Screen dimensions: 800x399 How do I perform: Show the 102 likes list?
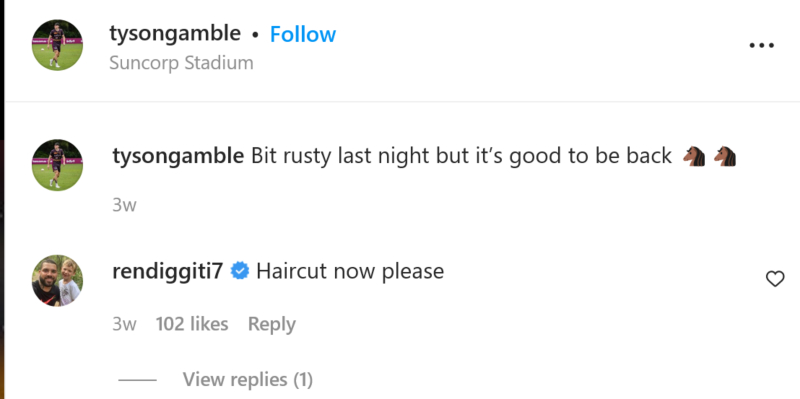(x=192, y=324)
